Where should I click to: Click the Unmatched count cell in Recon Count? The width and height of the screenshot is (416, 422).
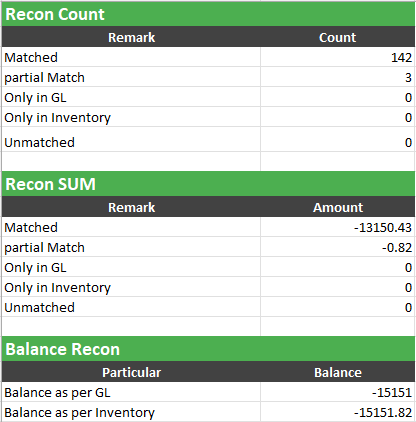(x=337, y=139)
